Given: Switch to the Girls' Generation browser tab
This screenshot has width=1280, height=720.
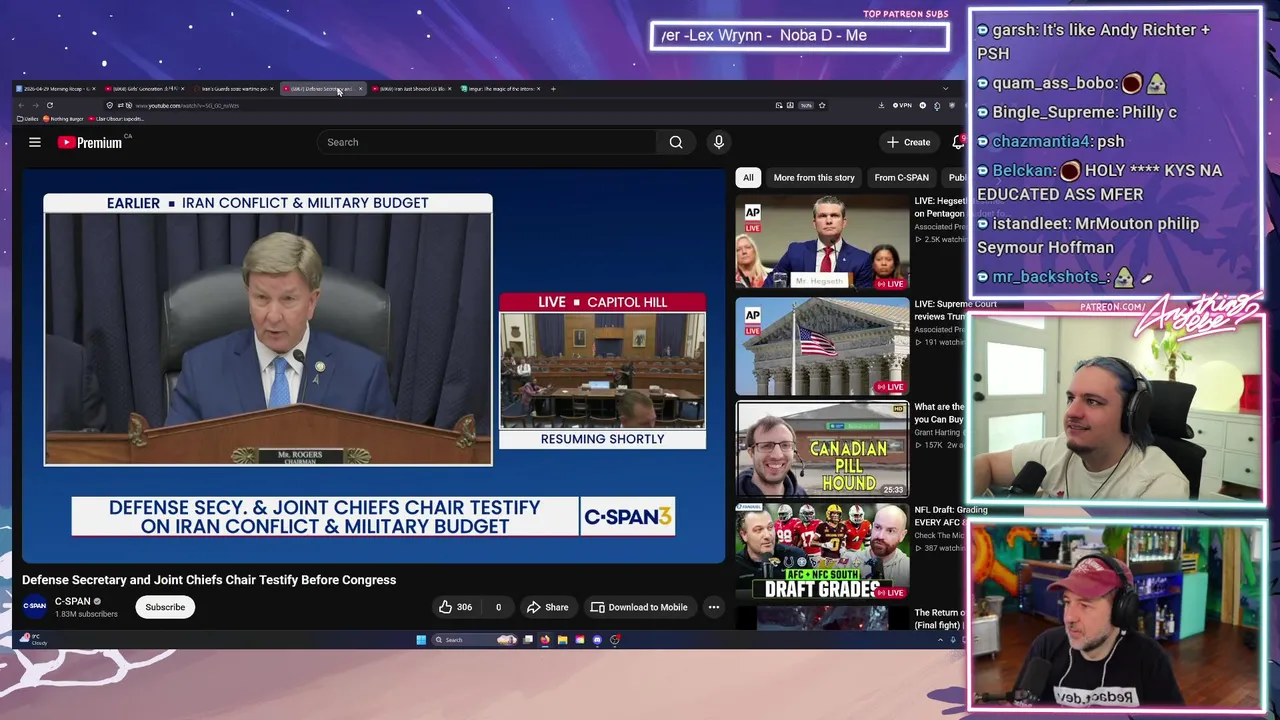Looking at the screenshot, I should click(x=145, y=89).
